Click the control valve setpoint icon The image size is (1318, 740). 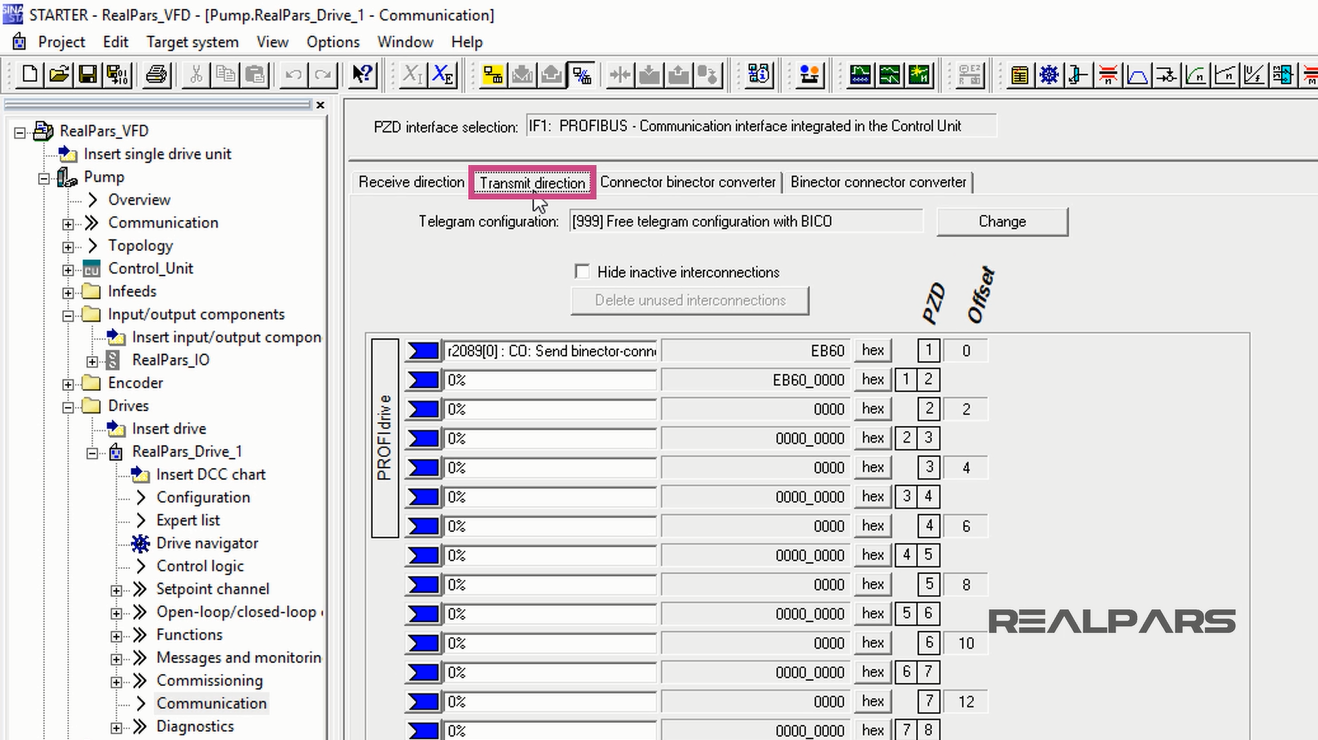click(x=1078, y=75)
